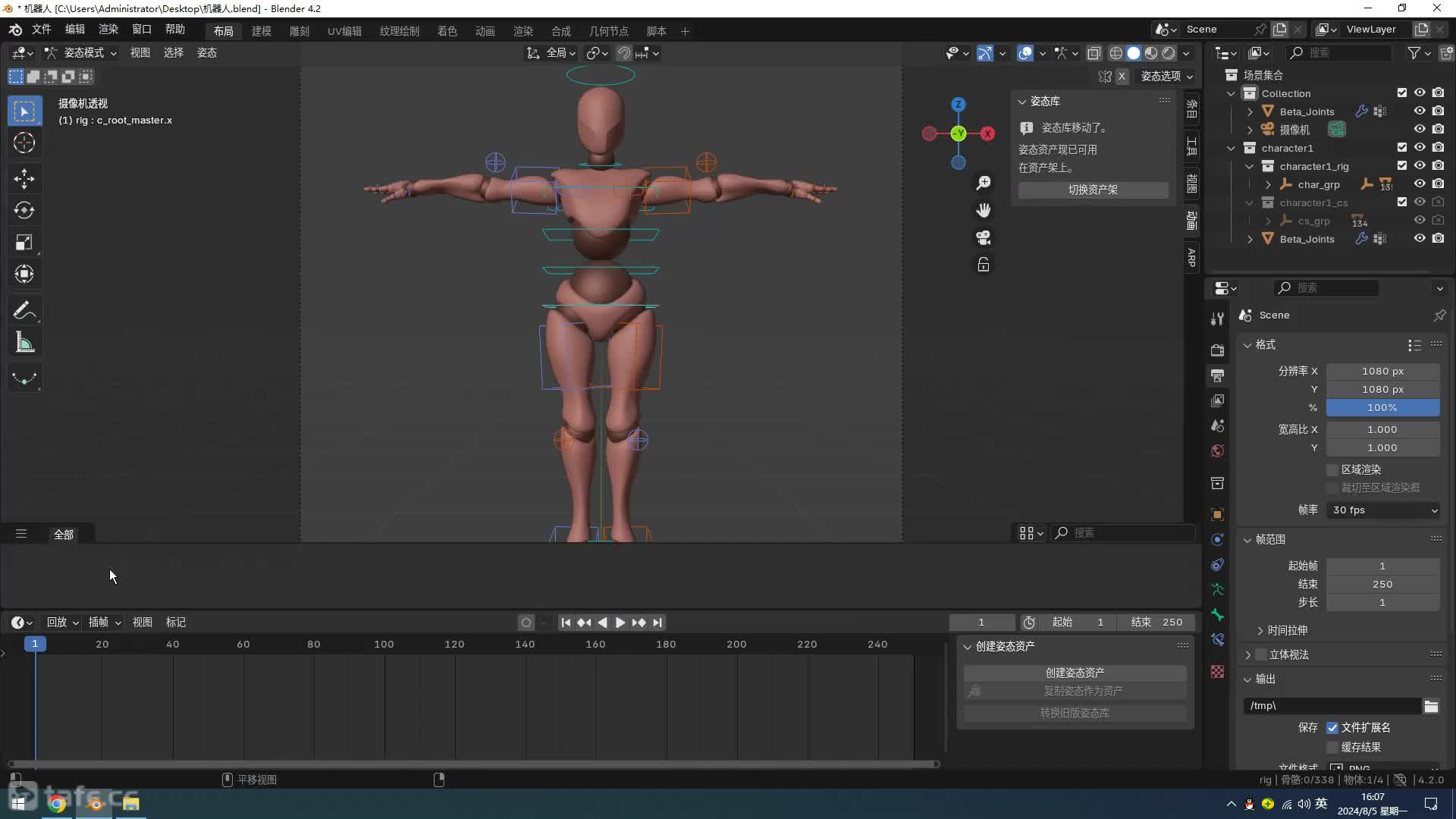Uncheck the Collection exclude checkbox
The width and height of the screenshot is (1456, 819).
(1402, 93)
